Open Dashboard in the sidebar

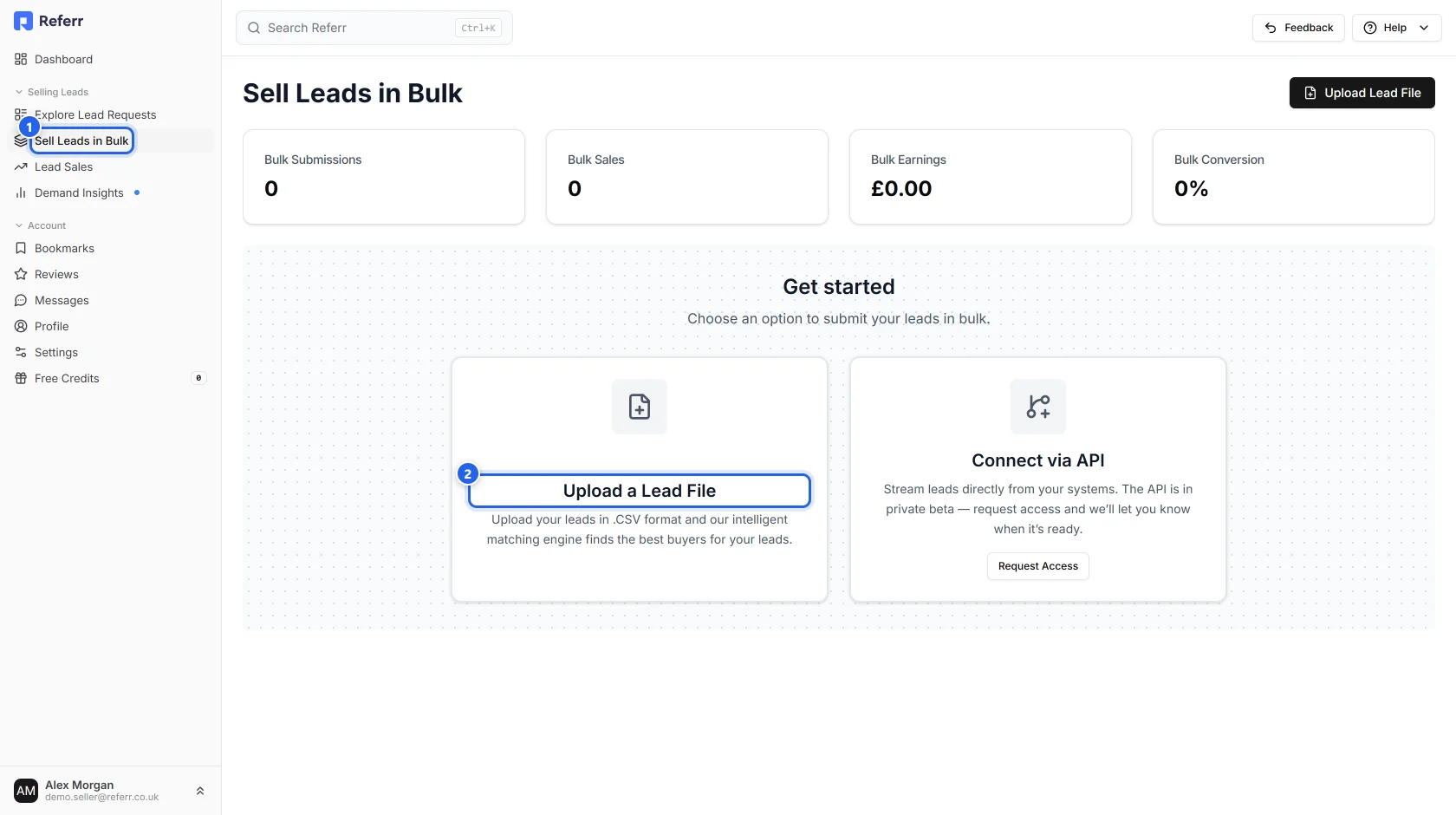click(x=111, y=59)
